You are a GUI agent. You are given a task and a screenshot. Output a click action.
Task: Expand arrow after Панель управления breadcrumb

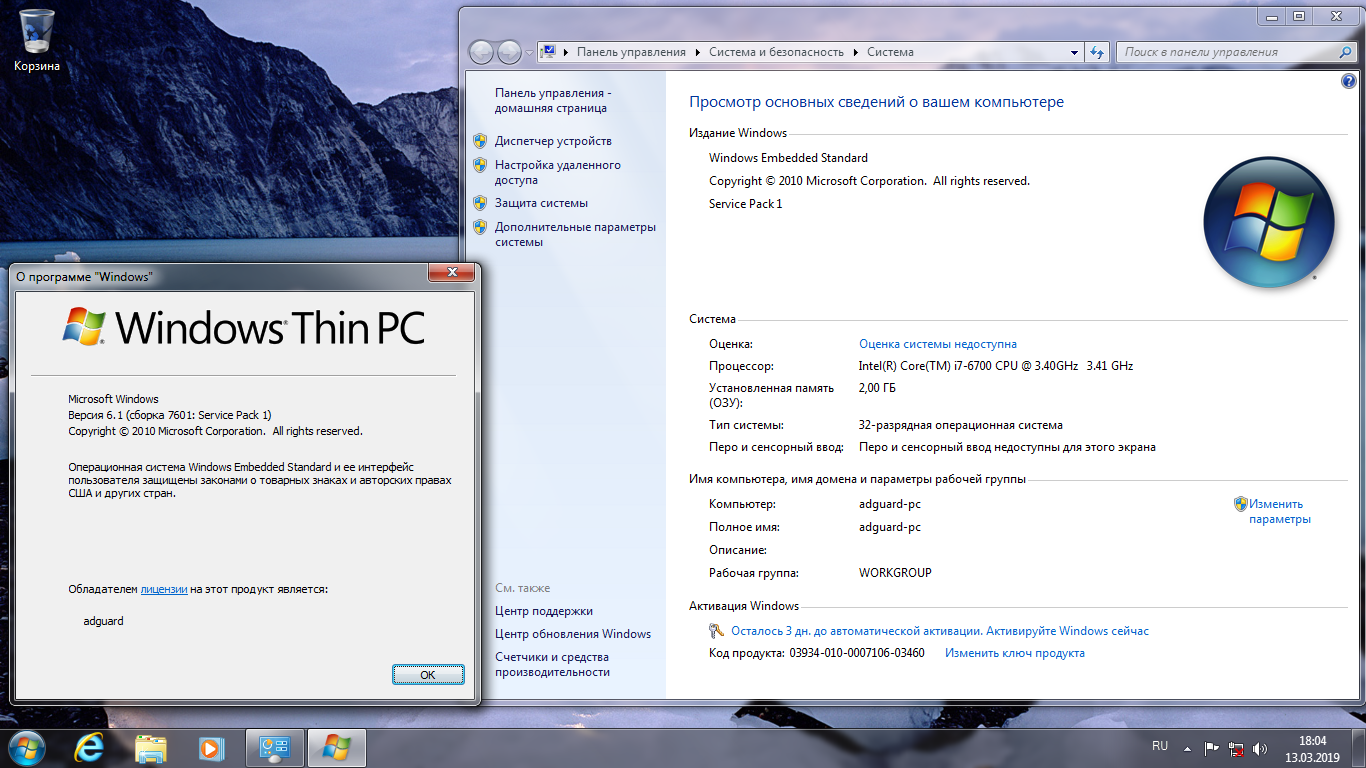698,52
